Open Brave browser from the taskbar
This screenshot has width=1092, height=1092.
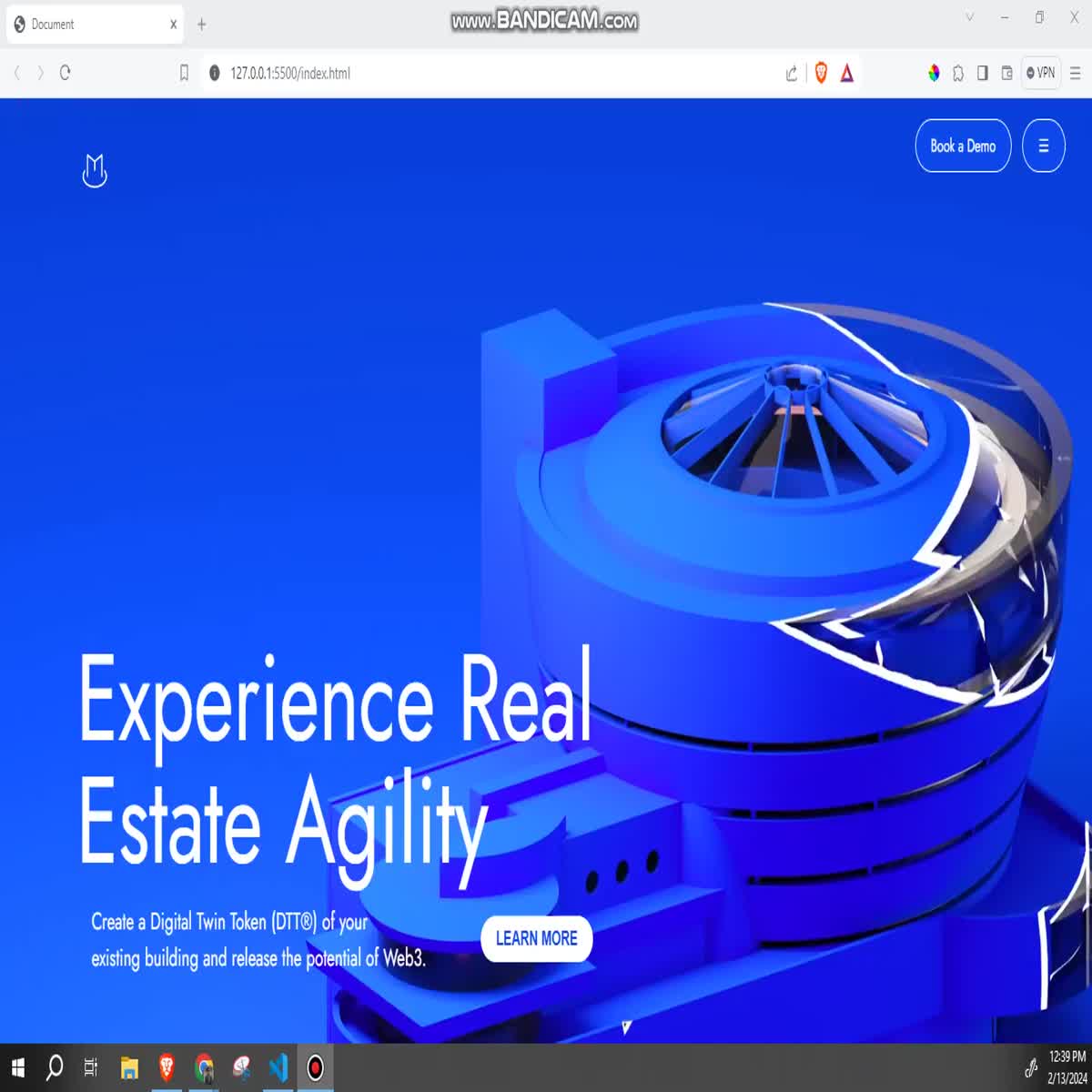[167, 1067]
